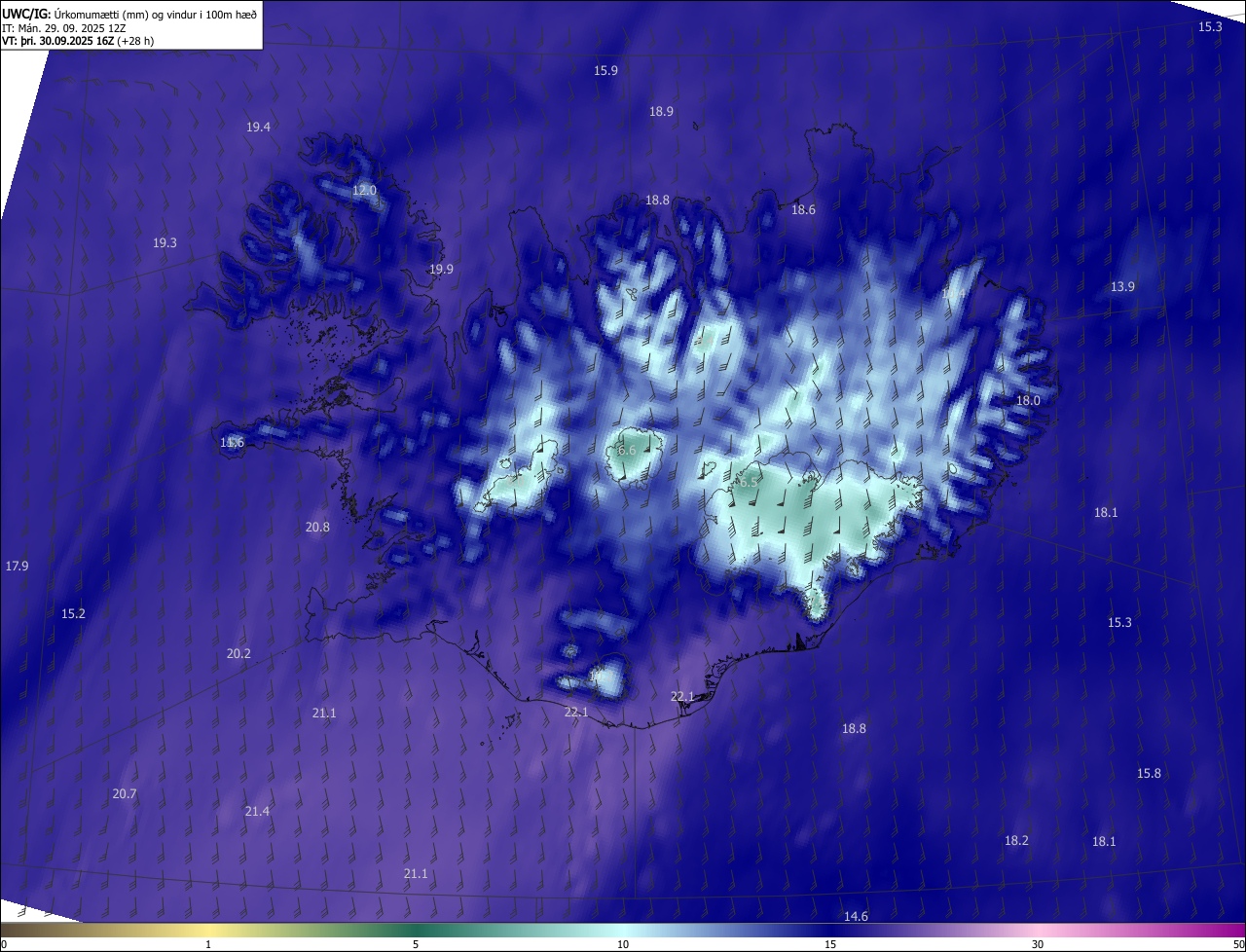The height and width of the screenshot is (952, 1246).
Task: Click the colorbar's dark teal segment near 5
Action: 416,930
